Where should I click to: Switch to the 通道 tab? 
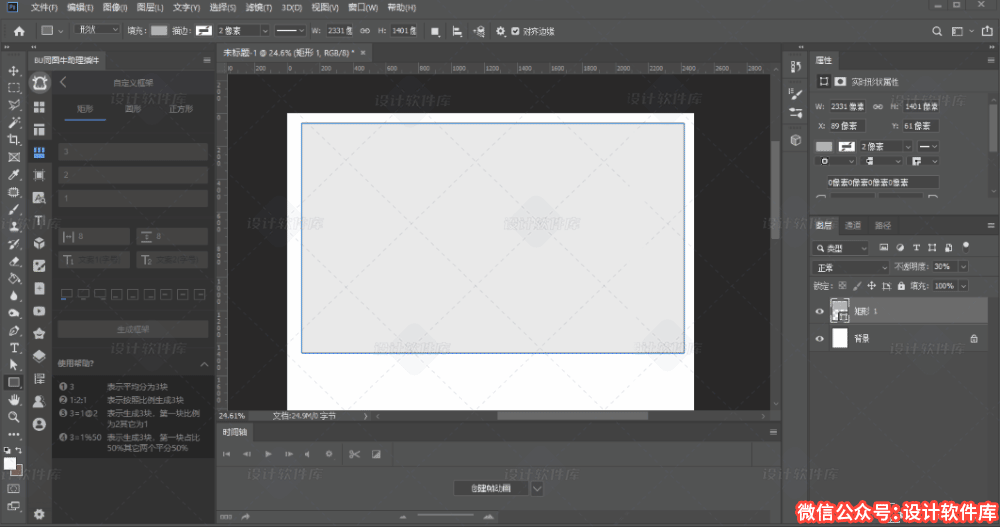click(852, 225)
